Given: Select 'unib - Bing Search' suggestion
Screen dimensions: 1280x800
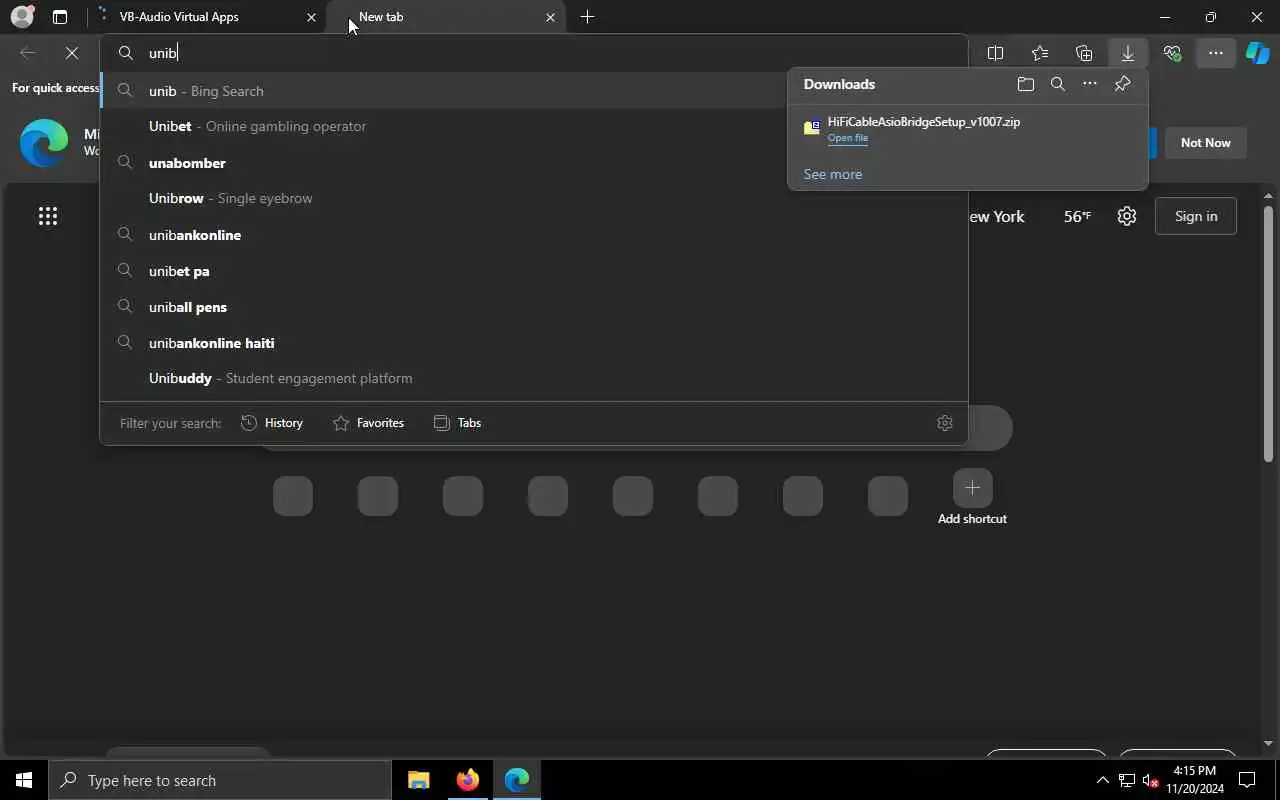Looking at the screenshot, I should (534, 91).
